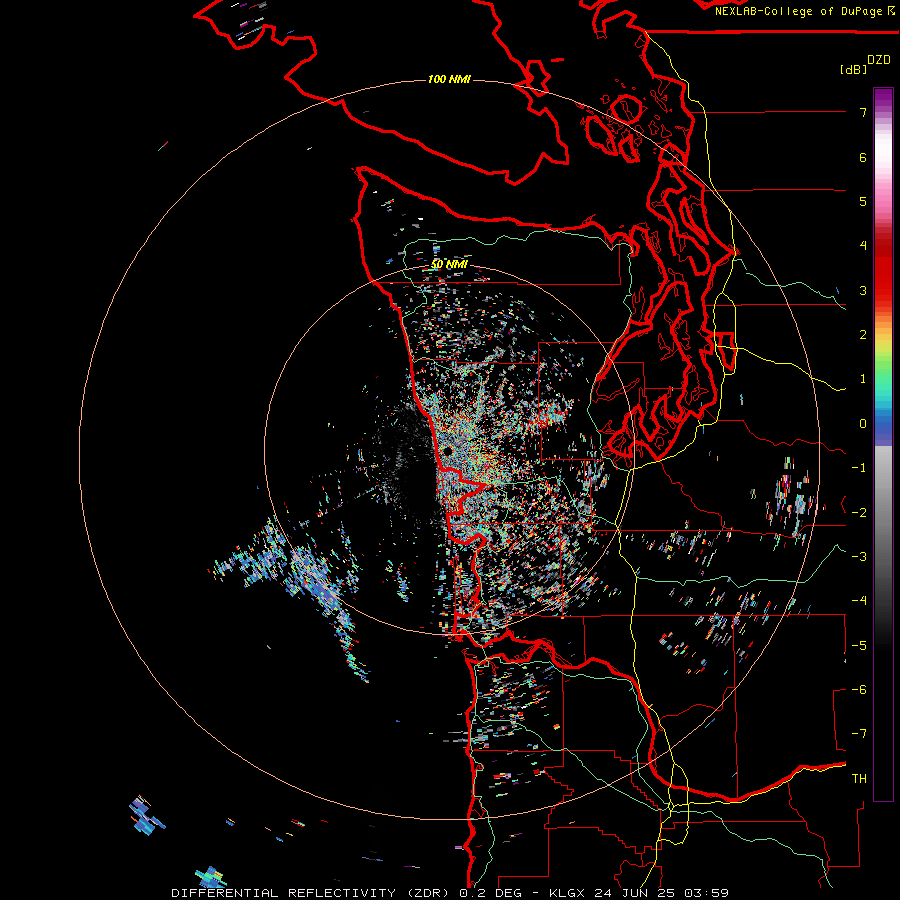Click the KLGX station identifier
This screenshot has height=900, width=900.
[x=567, y=893]
